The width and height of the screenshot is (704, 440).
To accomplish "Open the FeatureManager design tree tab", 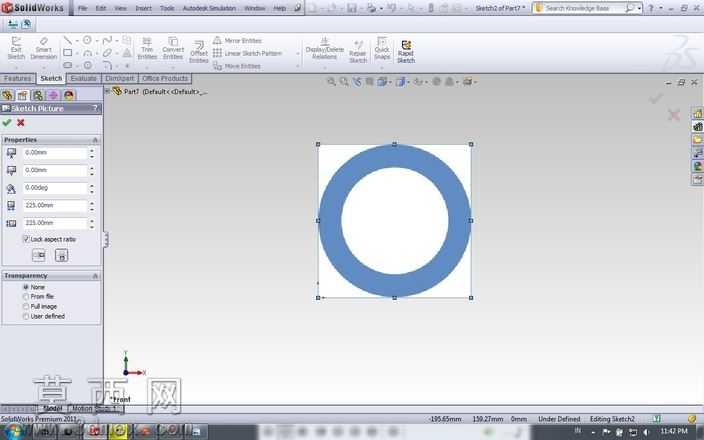I will (7, 95).
